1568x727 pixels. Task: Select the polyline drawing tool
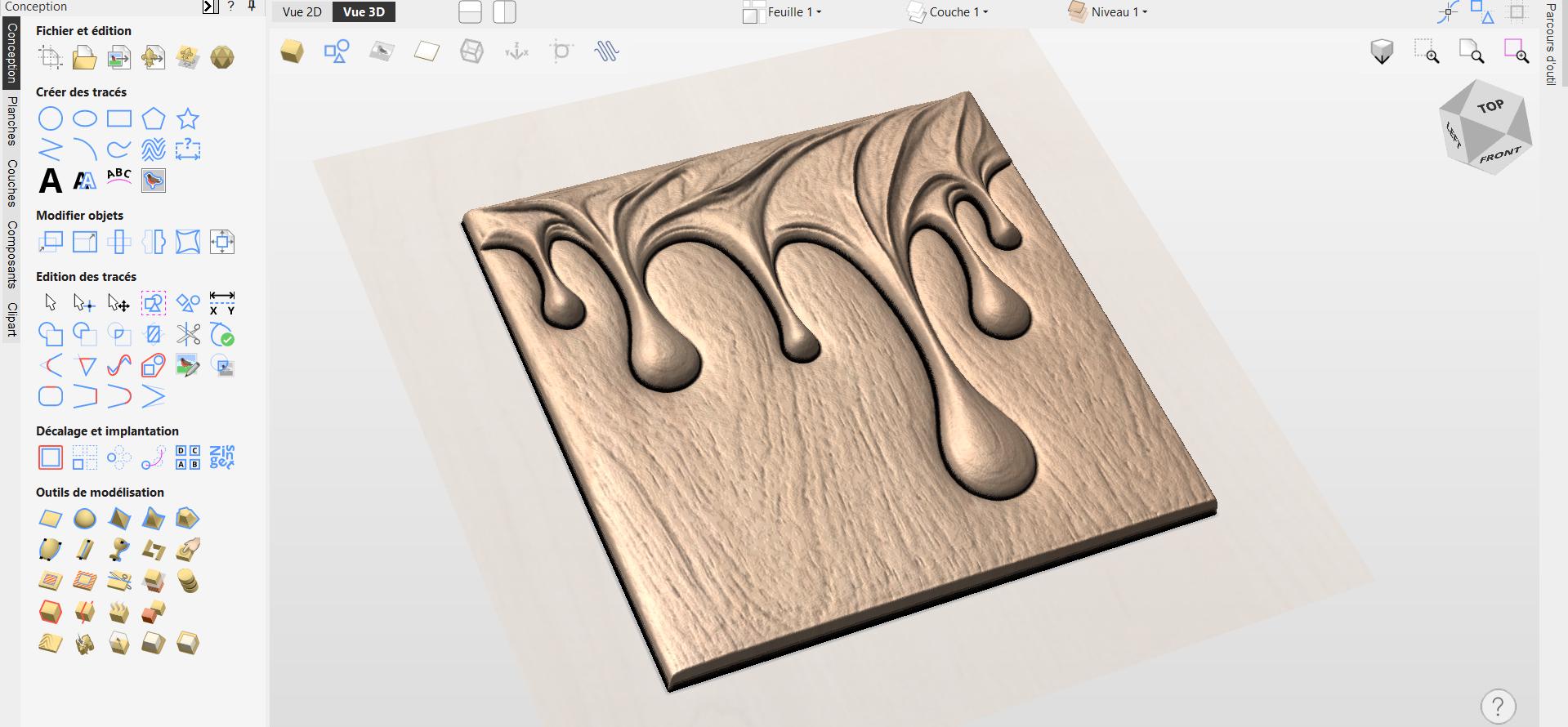(51, 149)
